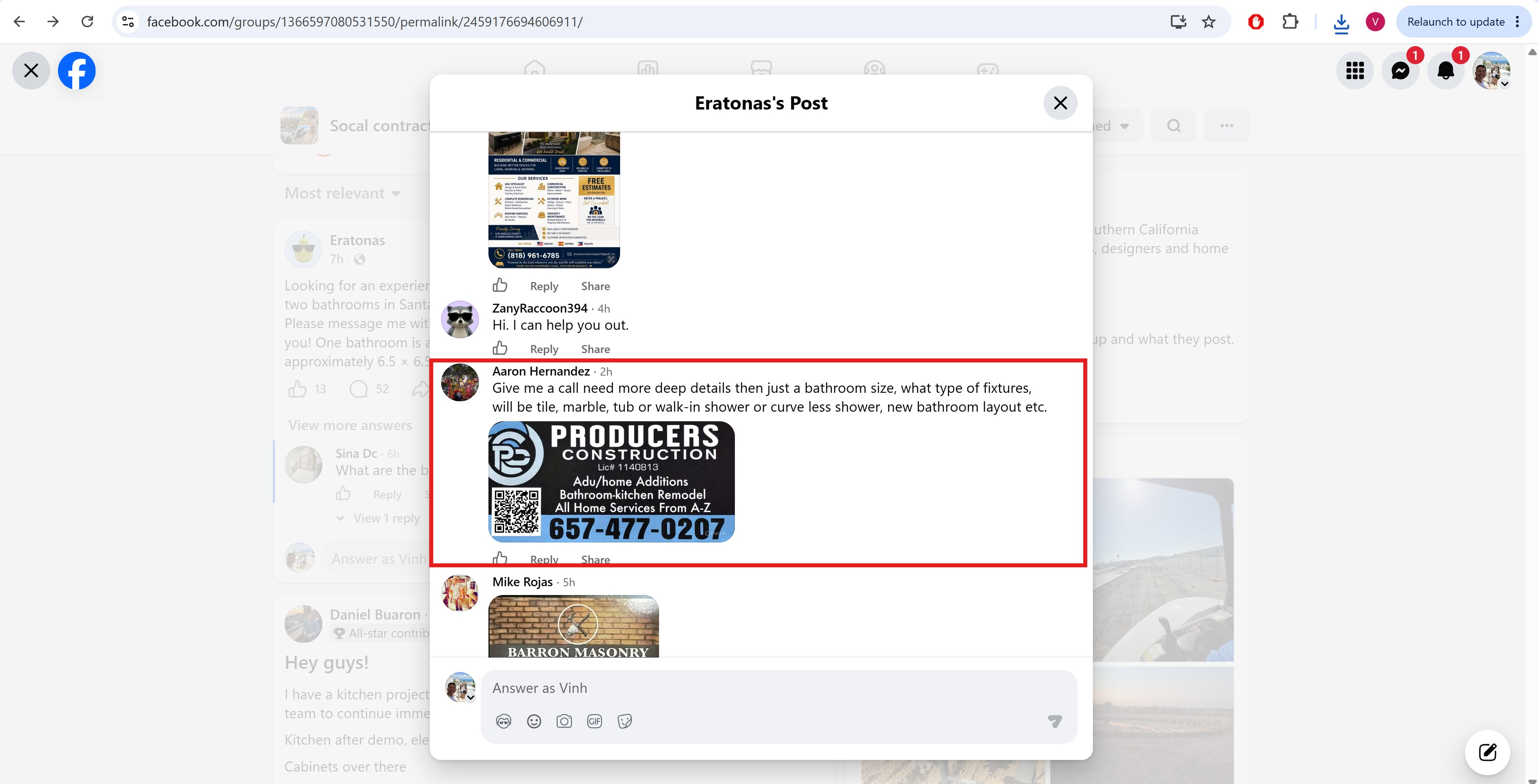Open the 4h timestamp on ZanyRaccoon394's comment
This screenshot has width=1538, height=784.
click(604, 309)
